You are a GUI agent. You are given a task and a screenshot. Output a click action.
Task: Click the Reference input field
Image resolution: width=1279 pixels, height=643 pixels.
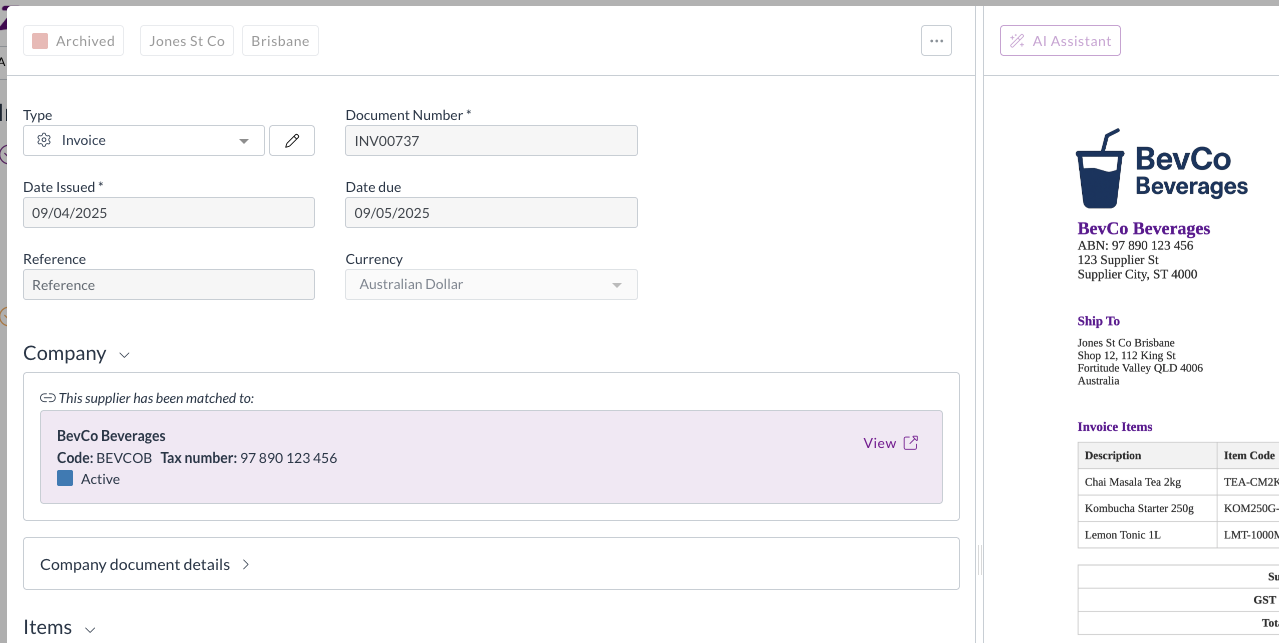tap(169, 285)
